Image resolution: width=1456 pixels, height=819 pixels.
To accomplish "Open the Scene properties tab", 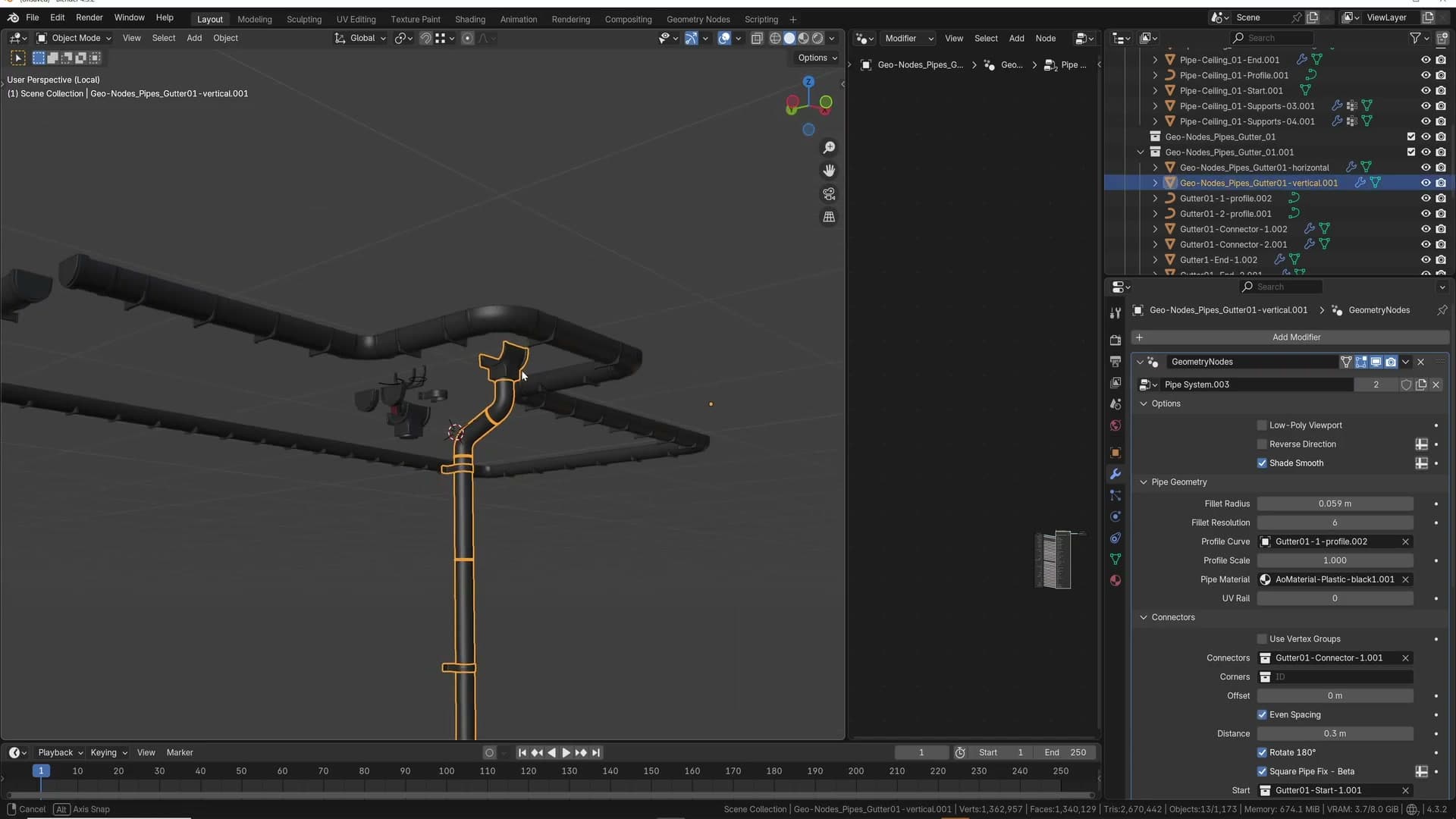I will [x=1115, y=404].
